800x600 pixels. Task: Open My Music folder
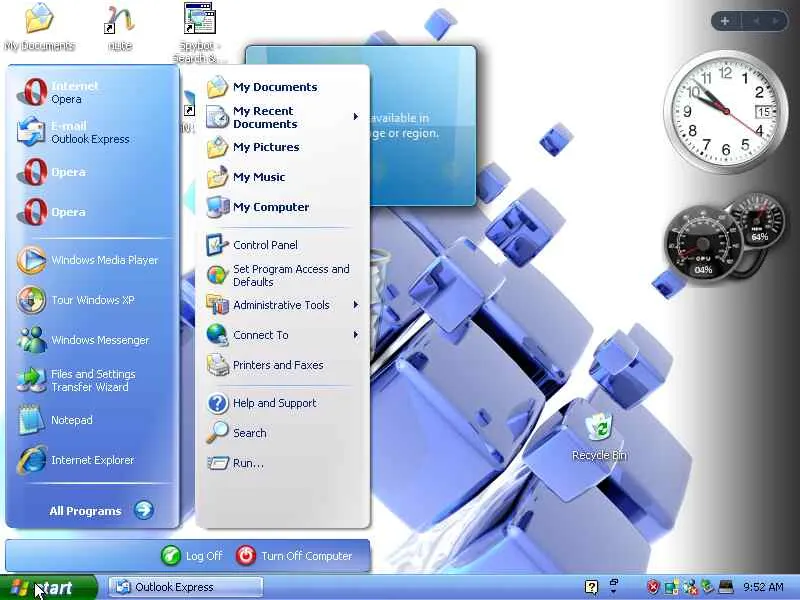(282, 177)
